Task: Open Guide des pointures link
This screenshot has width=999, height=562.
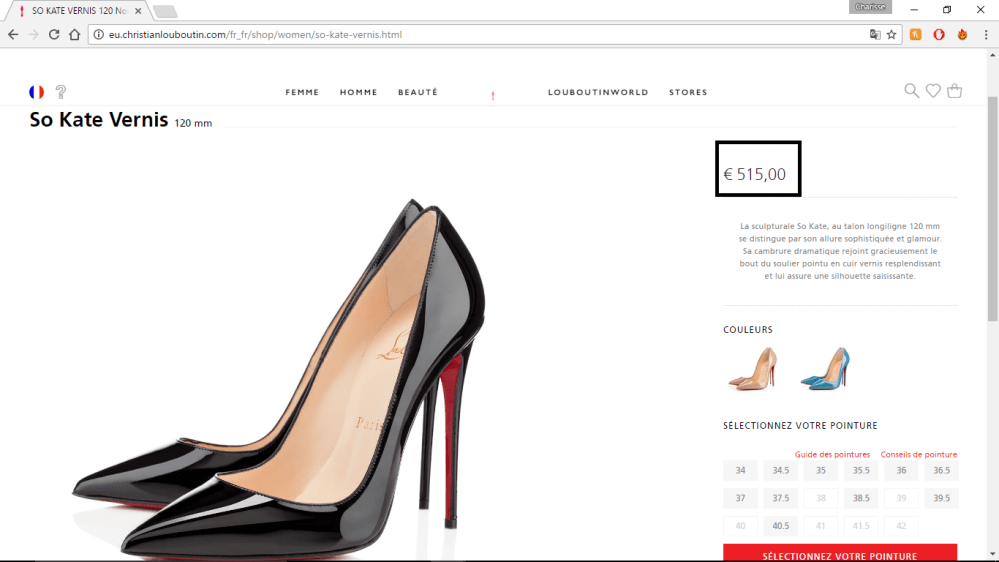Action: [832, 454]
